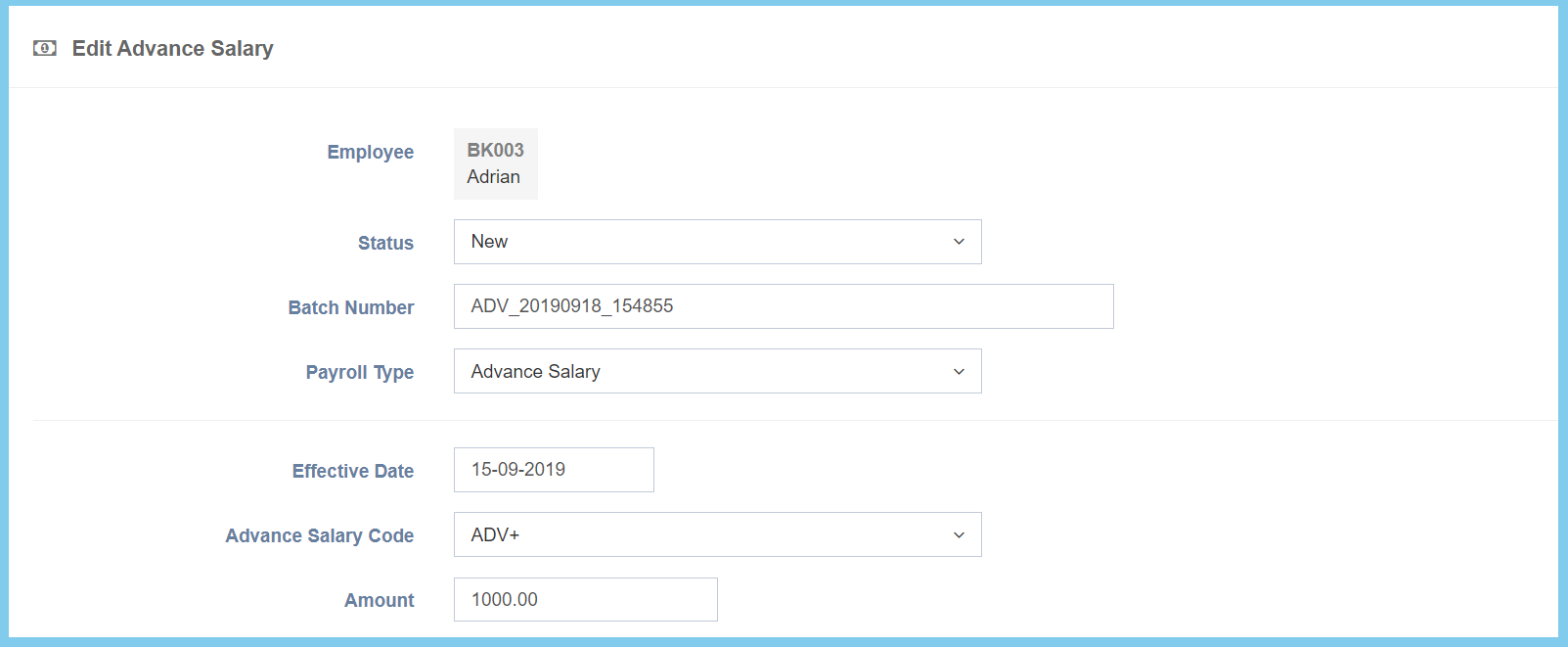This screenshot has height=647, width=1568.
Task: Click the chevron arrow in Payroll Type
Action: click(959, 372)
